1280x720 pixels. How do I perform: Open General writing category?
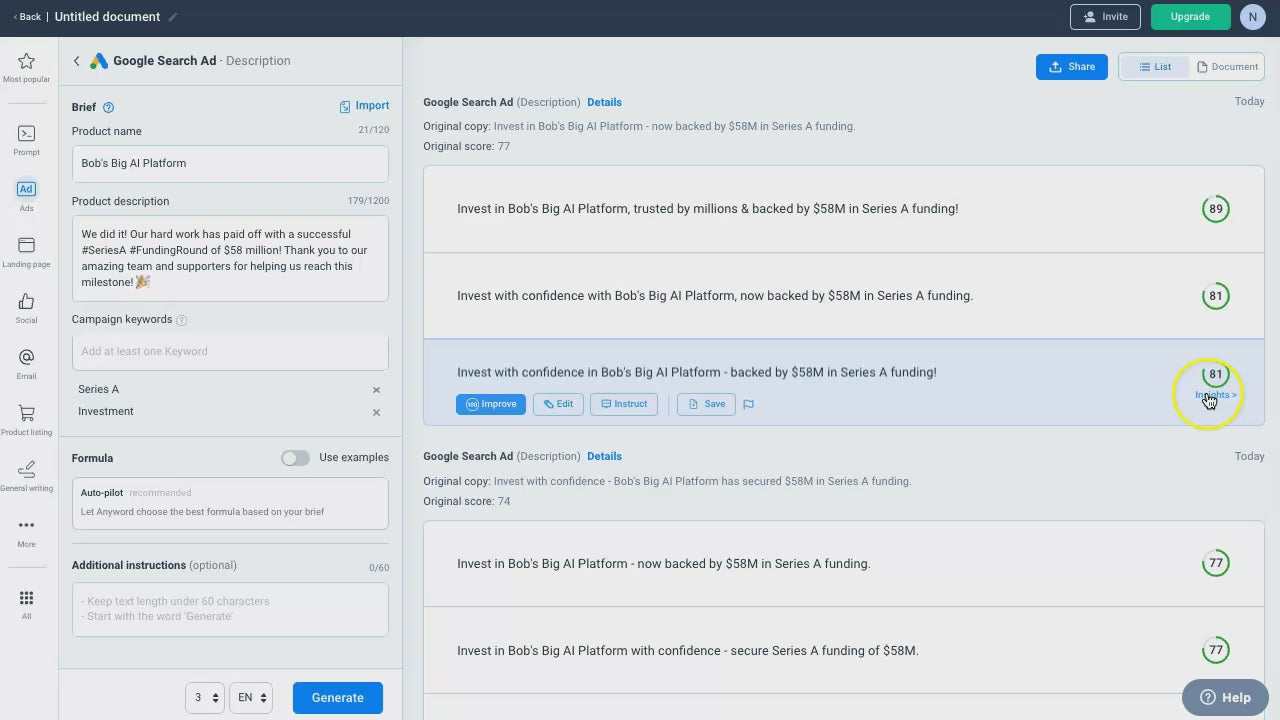pos(26,476)
